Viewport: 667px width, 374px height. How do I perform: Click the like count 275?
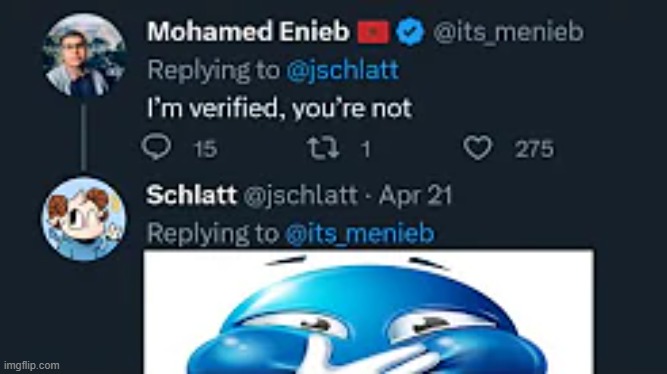point(534,149)
